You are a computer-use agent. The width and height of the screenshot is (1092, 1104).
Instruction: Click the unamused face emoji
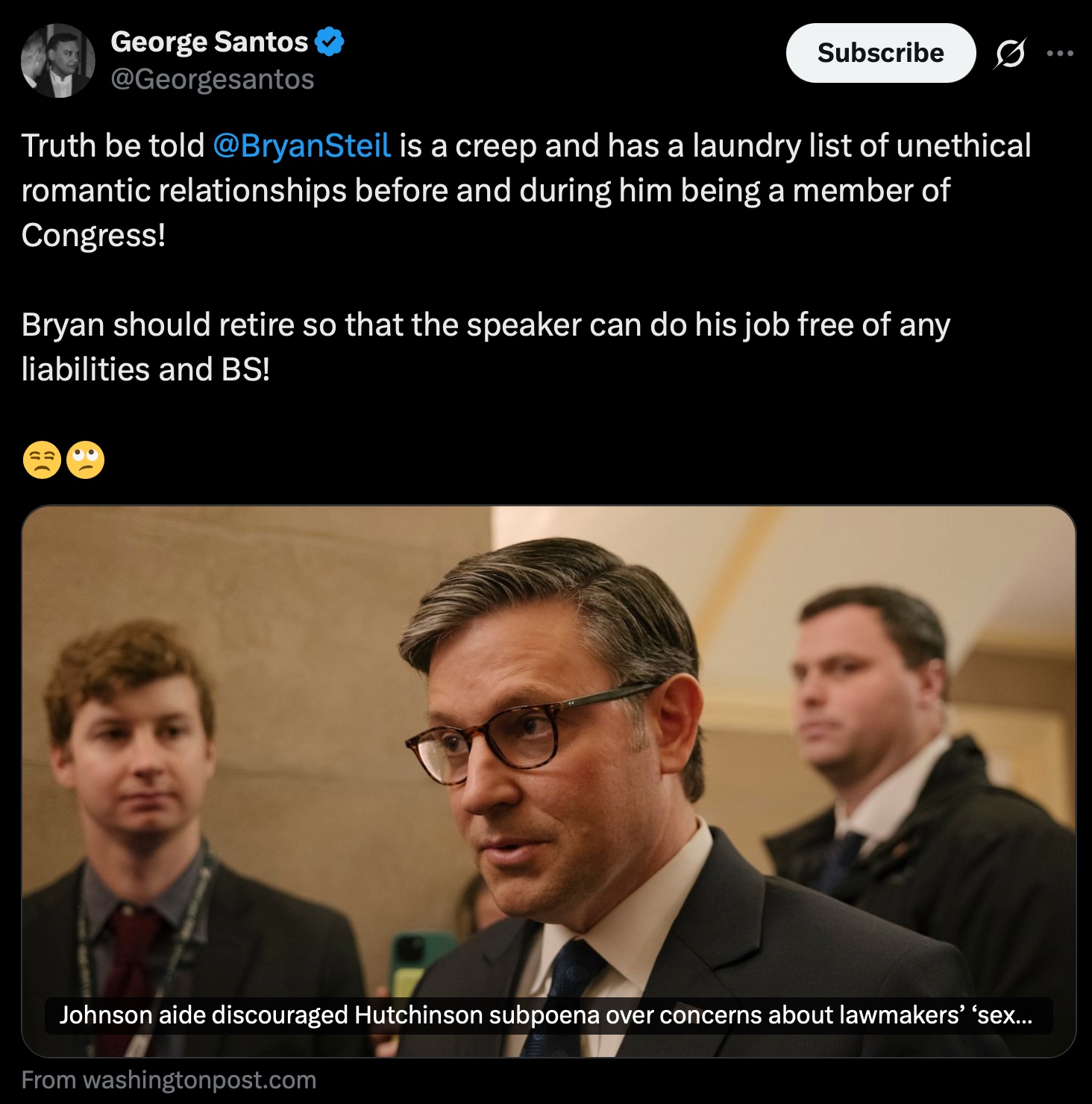(x=42, y=460)
